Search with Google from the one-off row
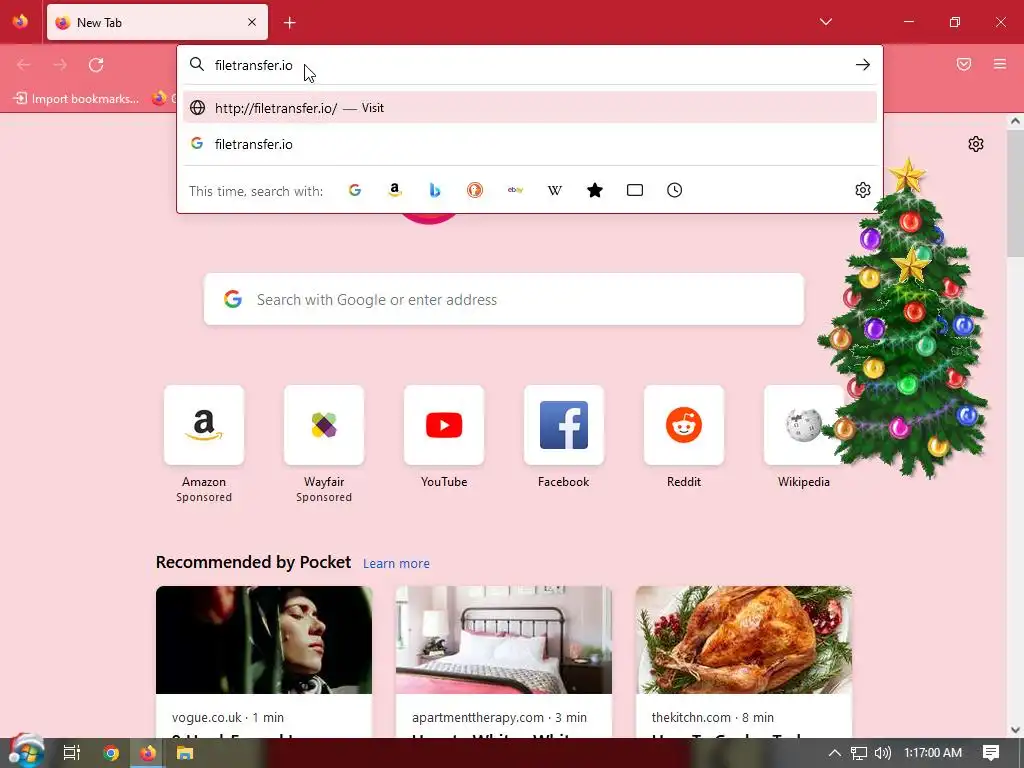1024x768 pixels. point(355,190)
